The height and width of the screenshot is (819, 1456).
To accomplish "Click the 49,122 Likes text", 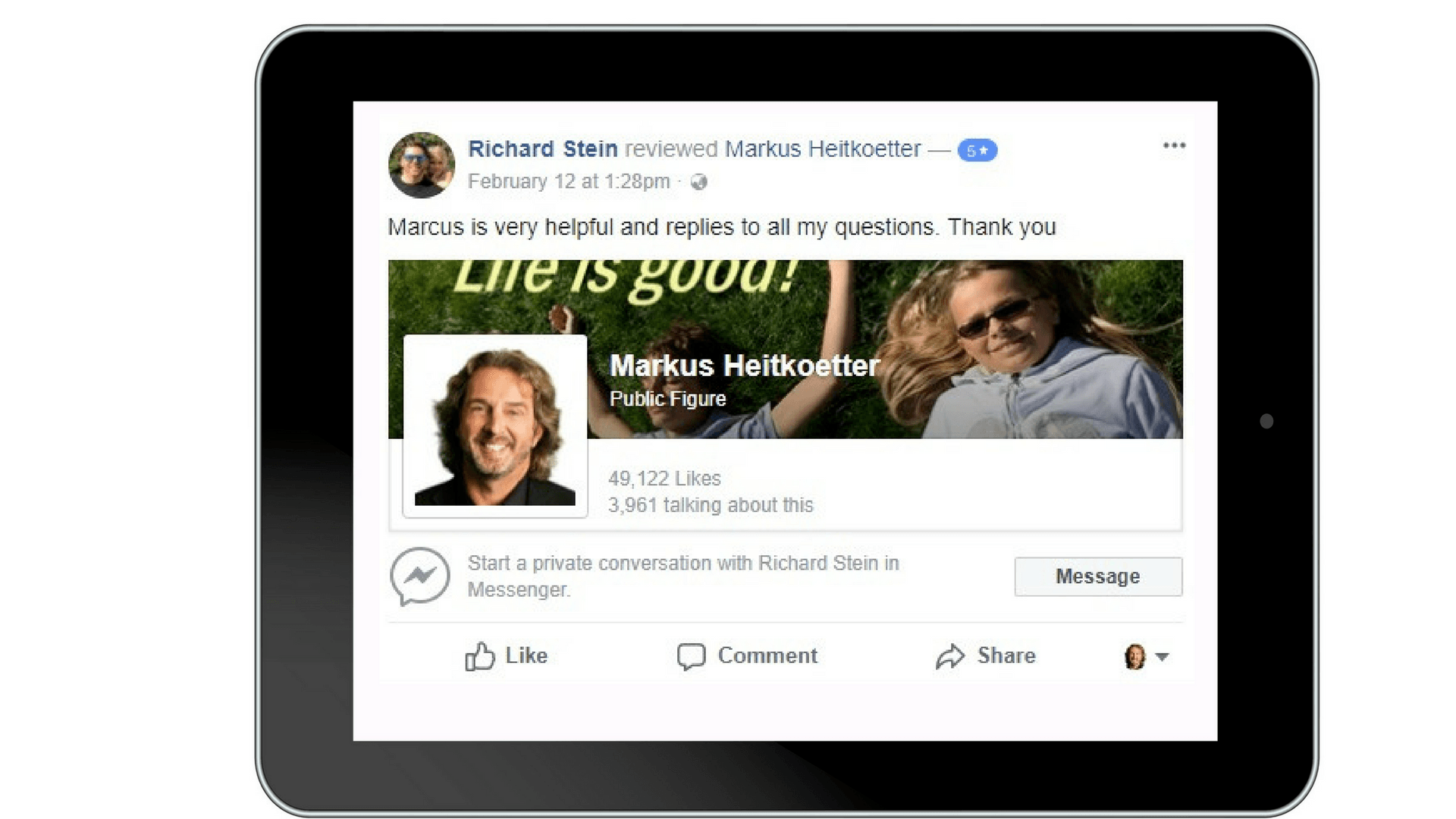I will 664,479.
